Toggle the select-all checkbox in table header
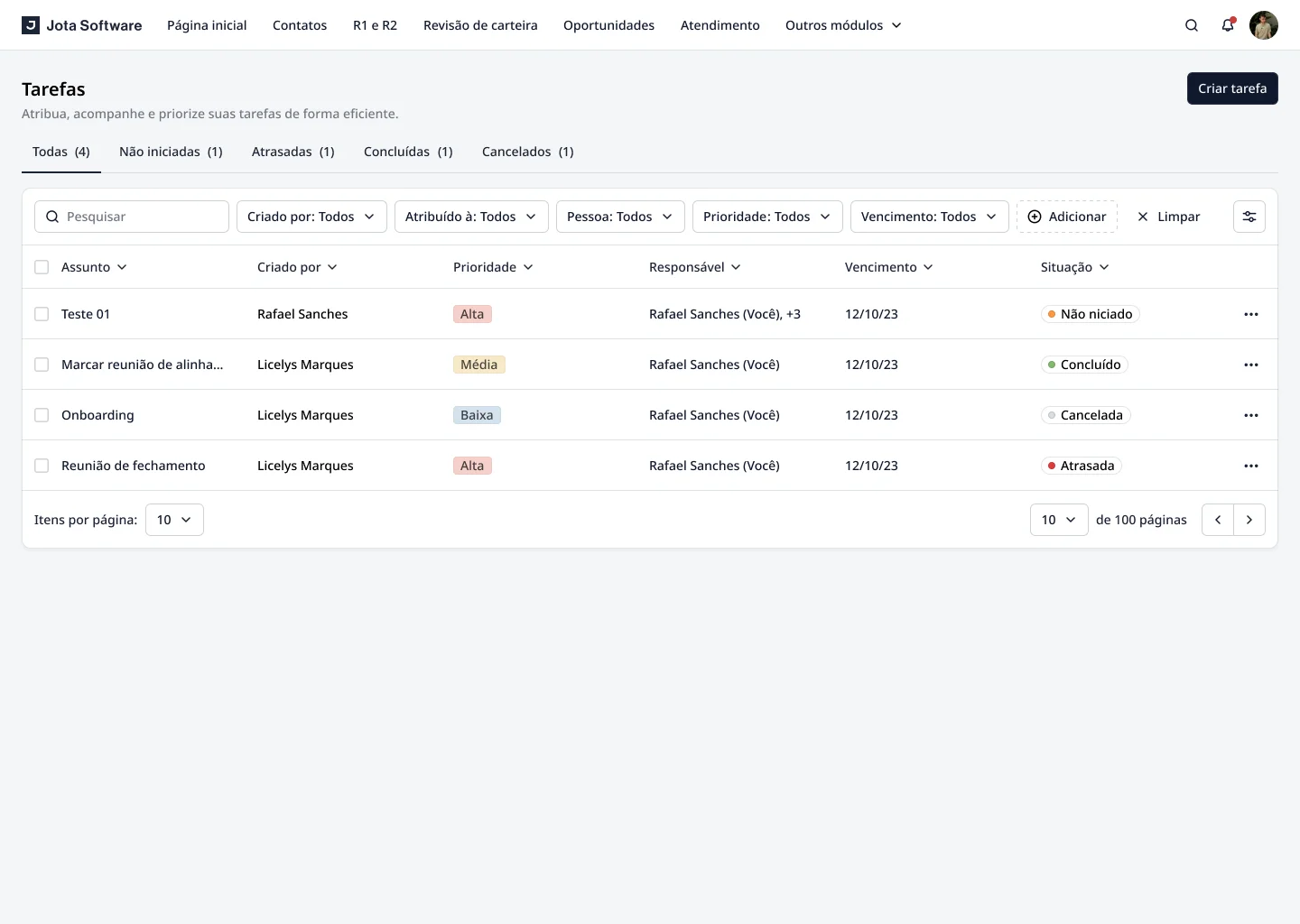 click(42, 267)
